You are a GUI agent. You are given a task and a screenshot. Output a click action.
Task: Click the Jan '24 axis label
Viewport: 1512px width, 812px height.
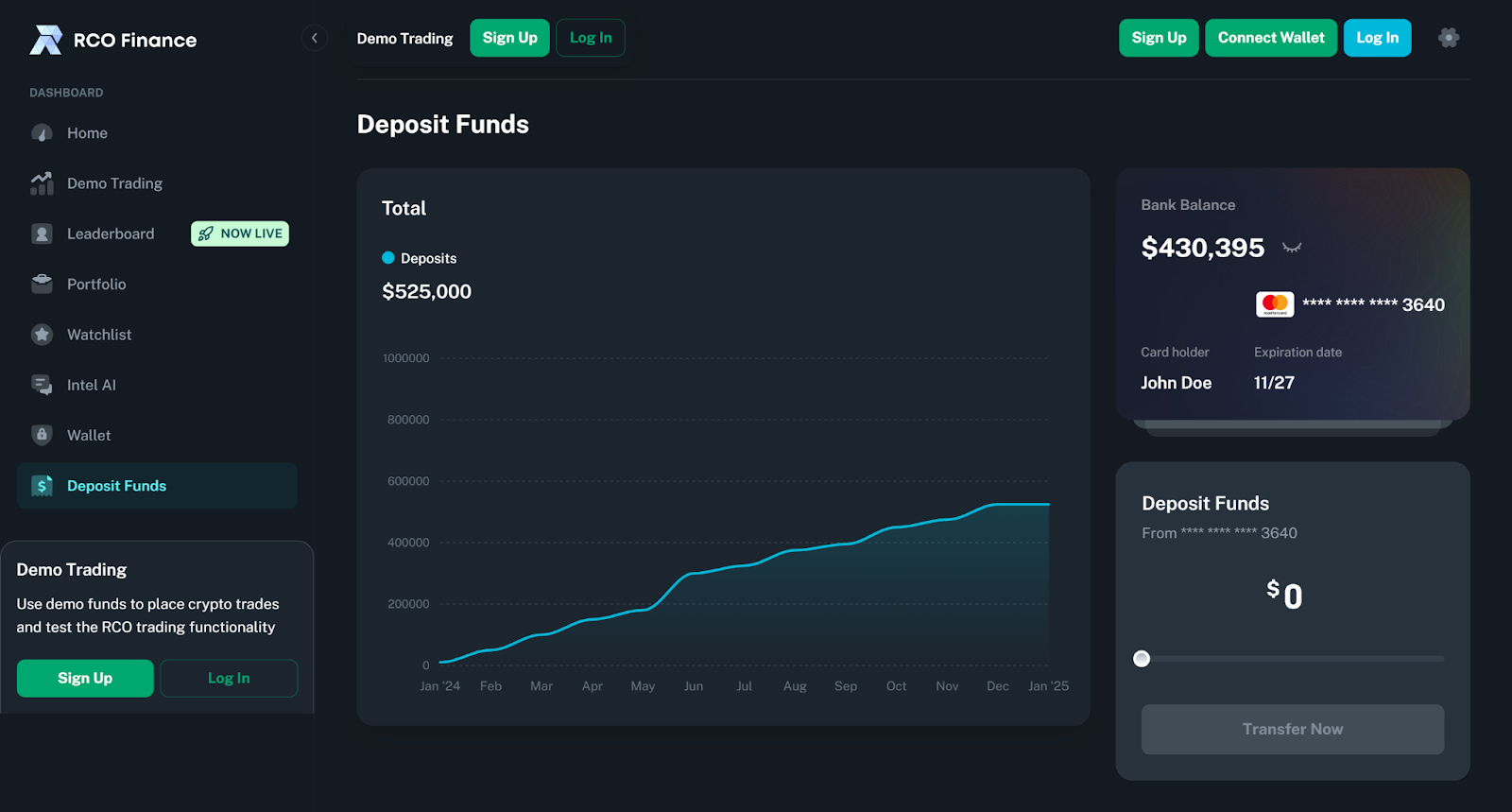click(439, 686)
